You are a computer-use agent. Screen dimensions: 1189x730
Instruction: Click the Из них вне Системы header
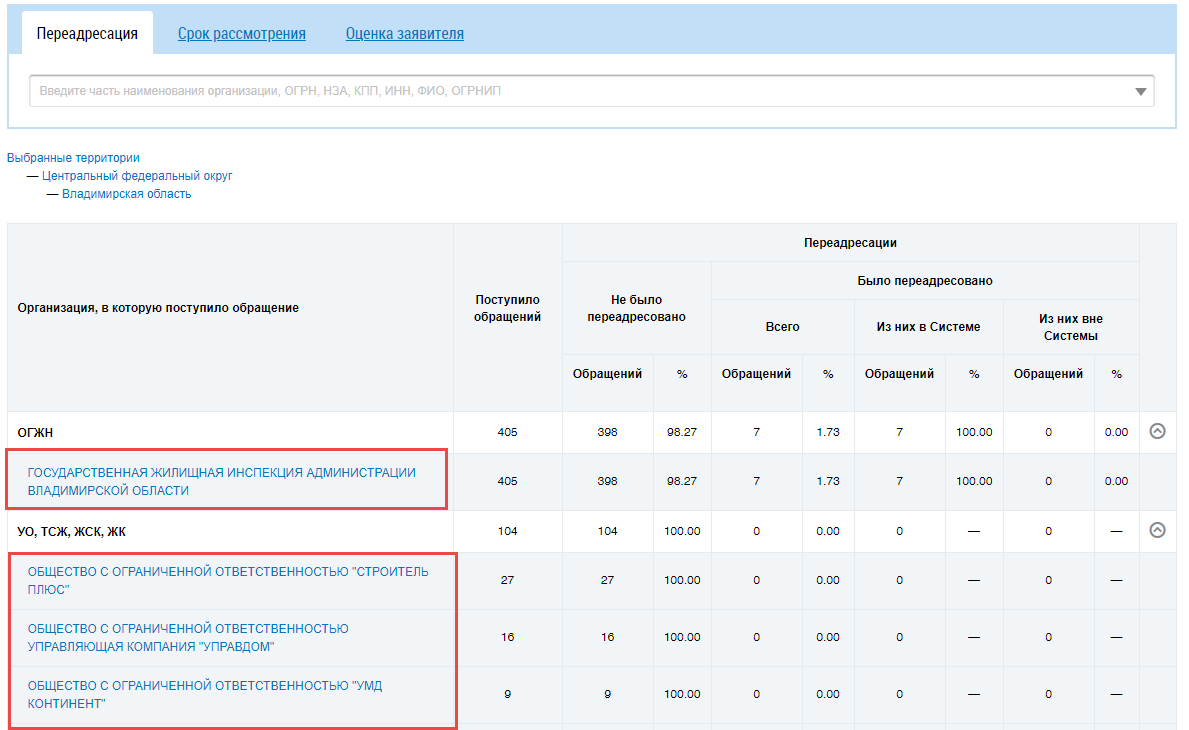coord(1070,327)
